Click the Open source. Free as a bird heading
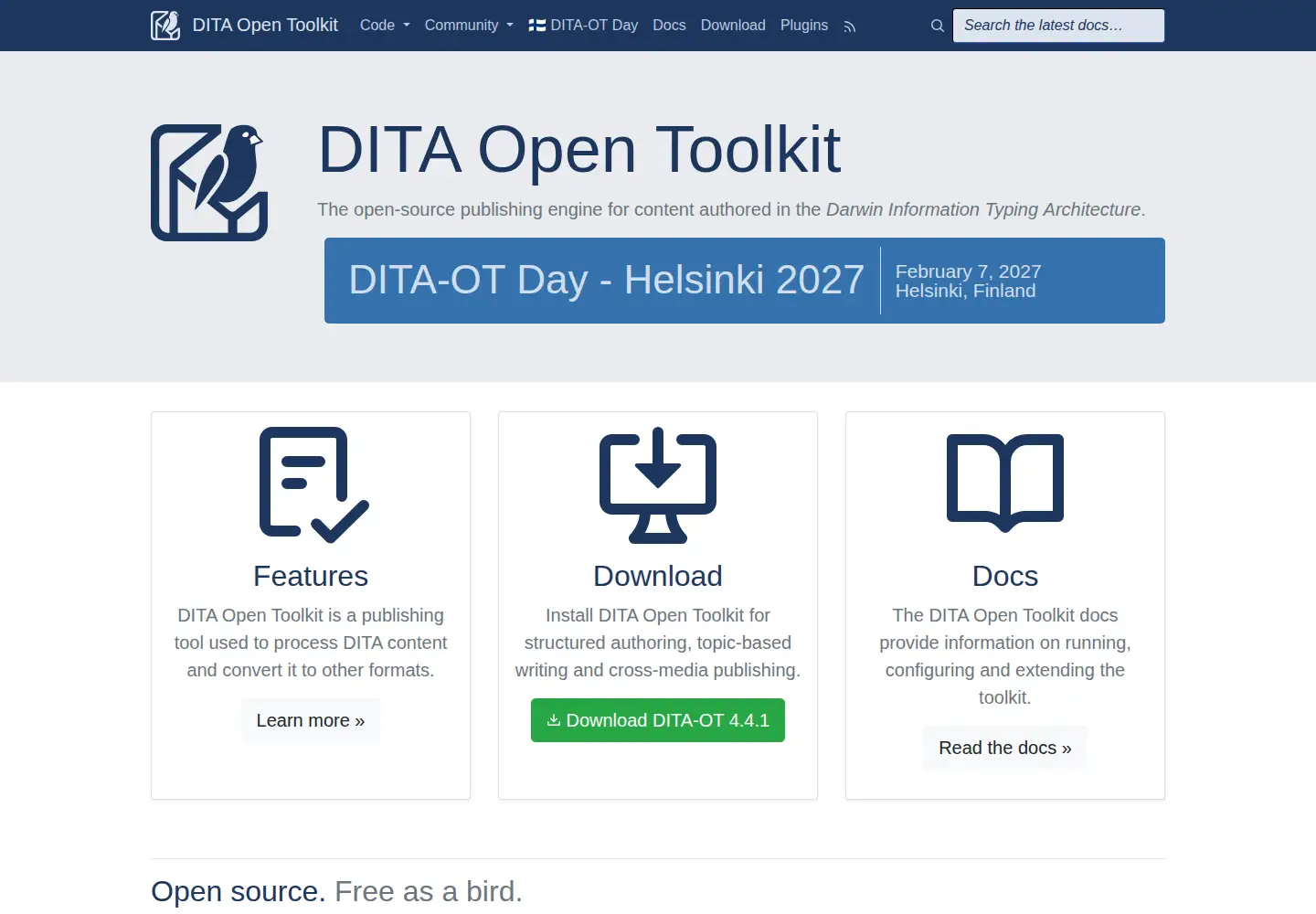Viewport: 1316px width, 914px height. point(336,891)
